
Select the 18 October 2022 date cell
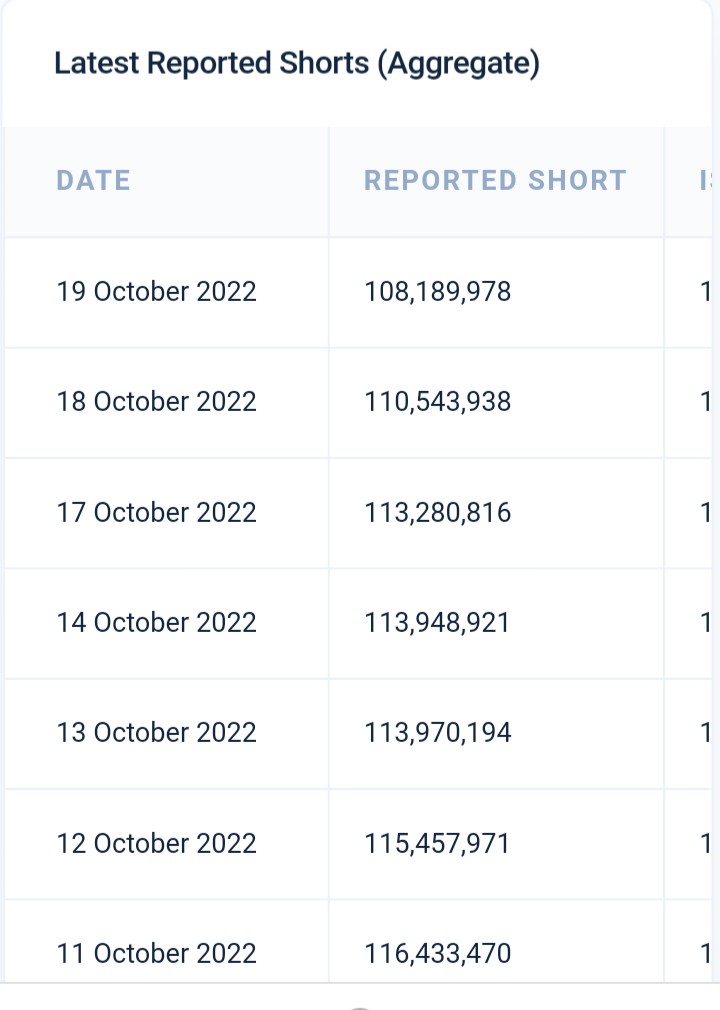(x=156, y=401)
